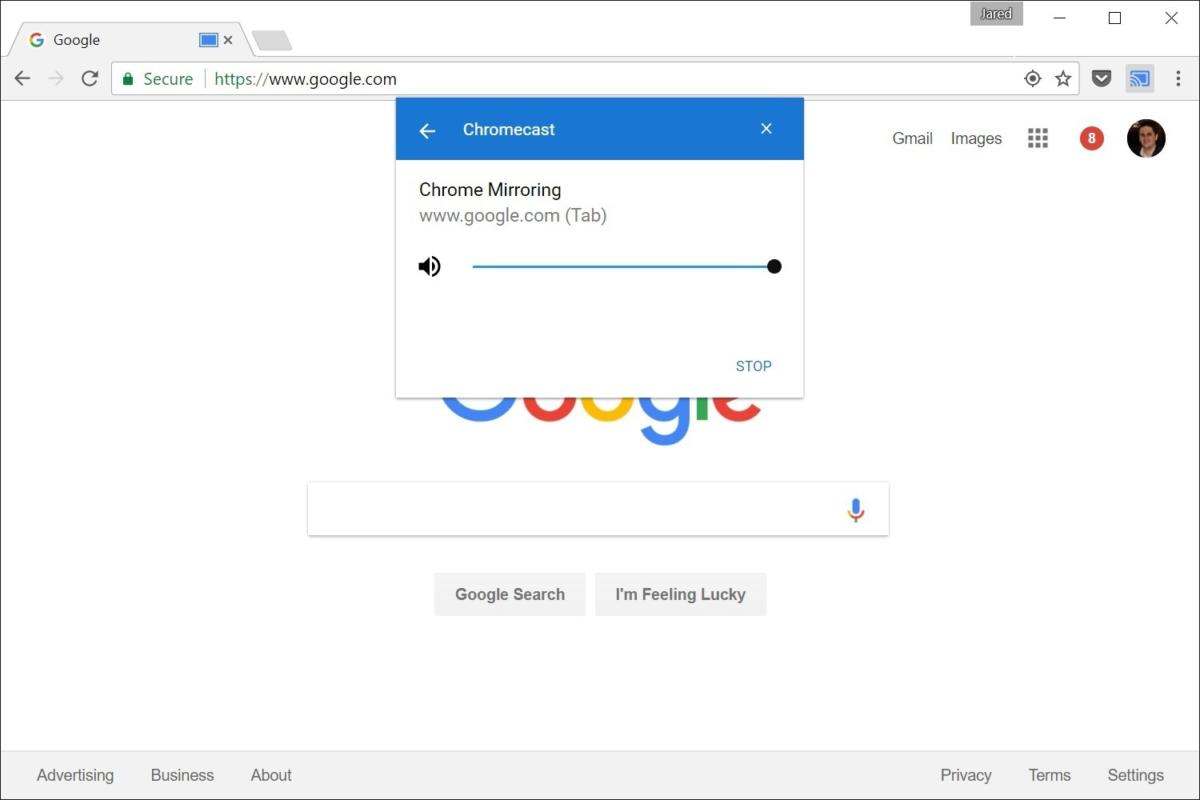Image resolution: width=1200 pixels, height=800 pixels.
Task: Click the volume slider handle knob
Action: 774,266
